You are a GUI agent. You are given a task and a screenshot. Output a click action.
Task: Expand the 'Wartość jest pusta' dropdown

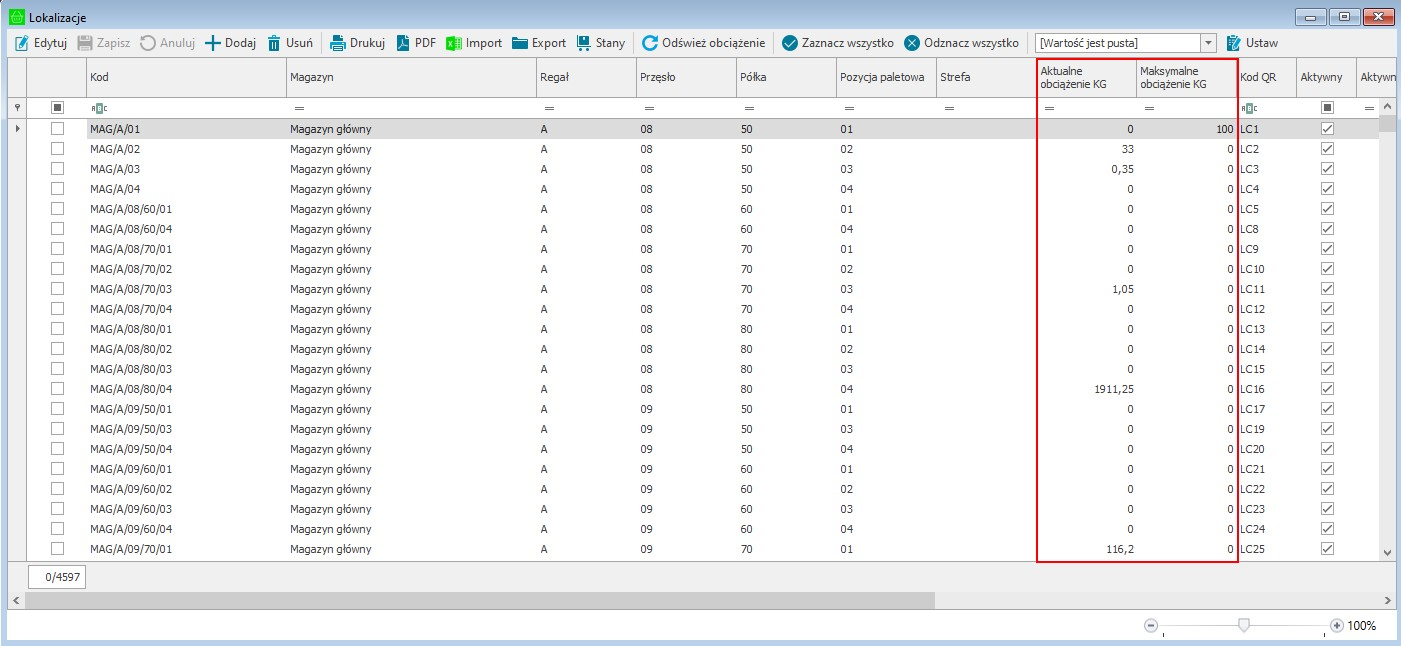pyautogui.click(x=1208, y=43)
